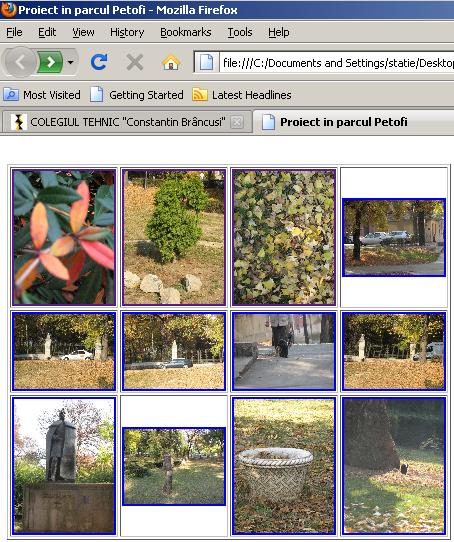Open the person walking on path thumbnail

click(284, 351)
